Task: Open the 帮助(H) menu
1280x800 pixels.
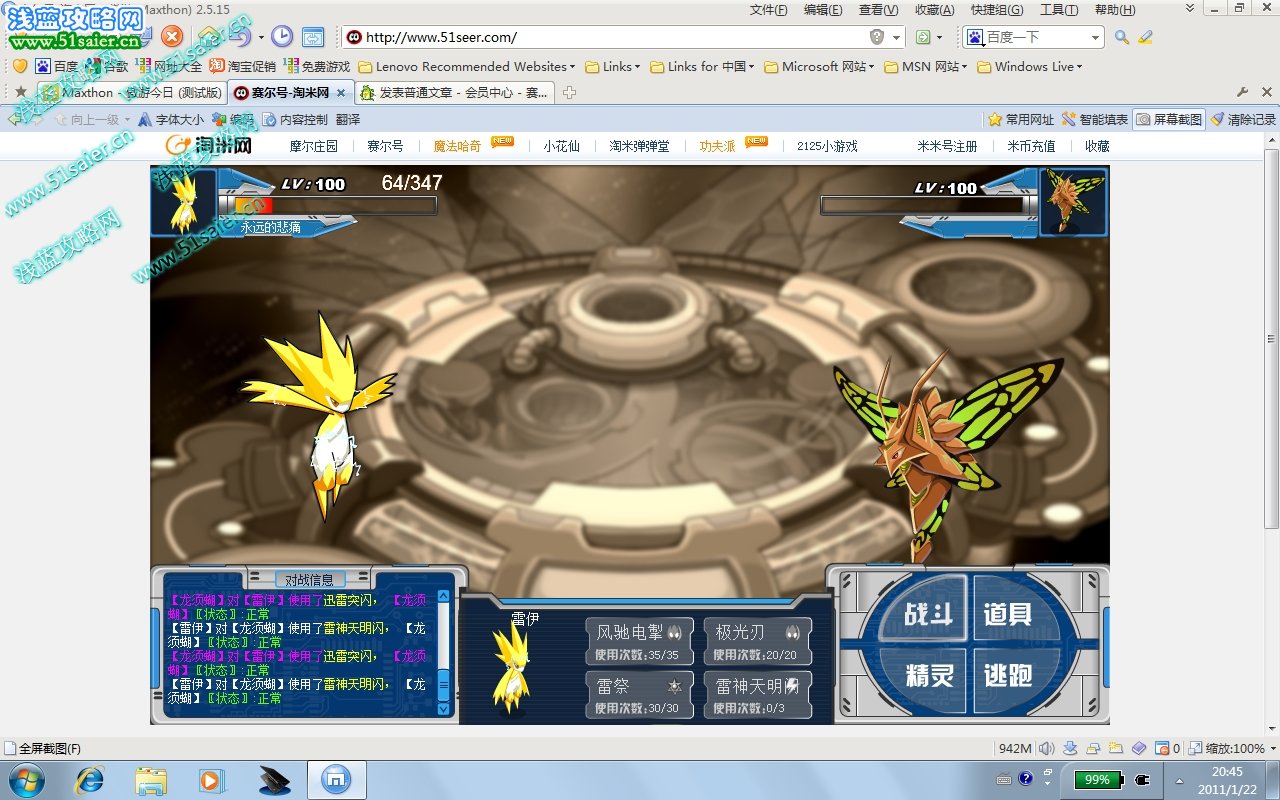Action: pos(1115,10)
